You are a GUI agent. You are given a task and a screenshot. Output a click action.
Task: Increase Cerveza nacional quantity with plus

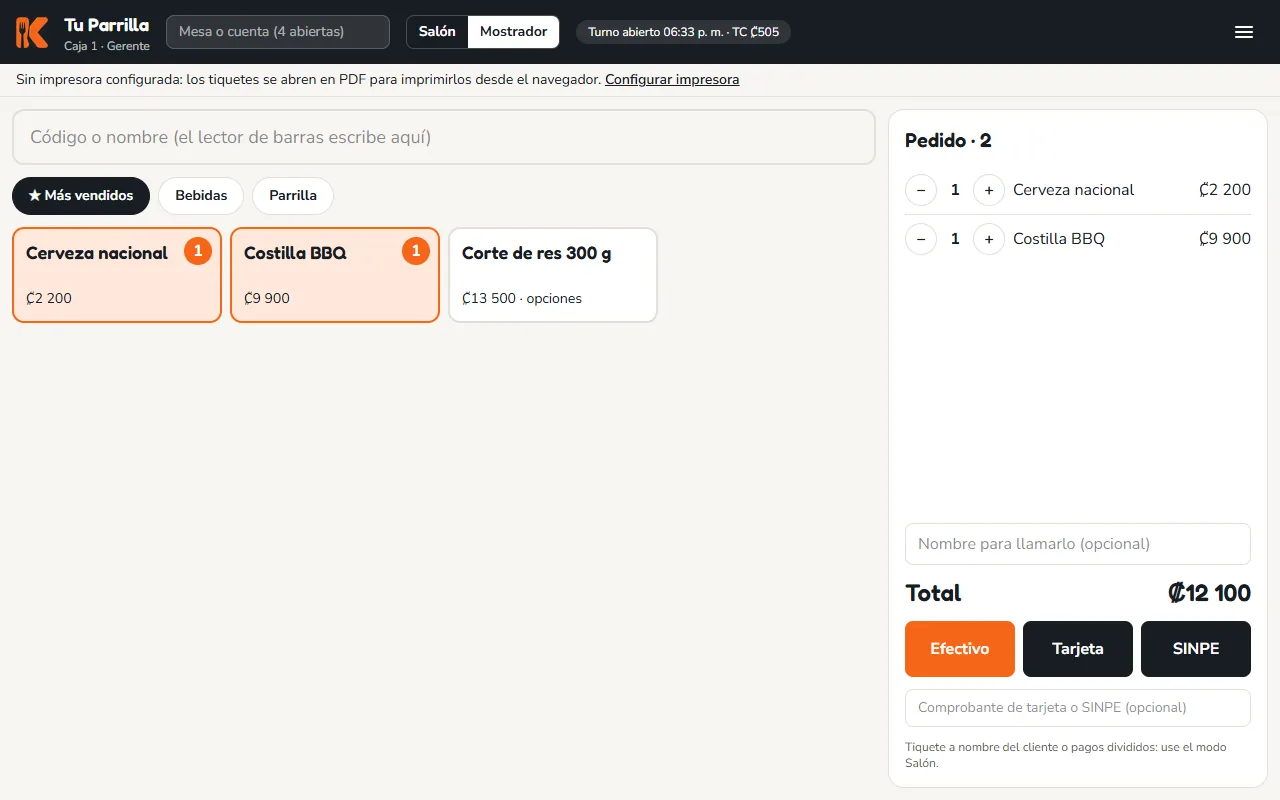coord(989,190)
